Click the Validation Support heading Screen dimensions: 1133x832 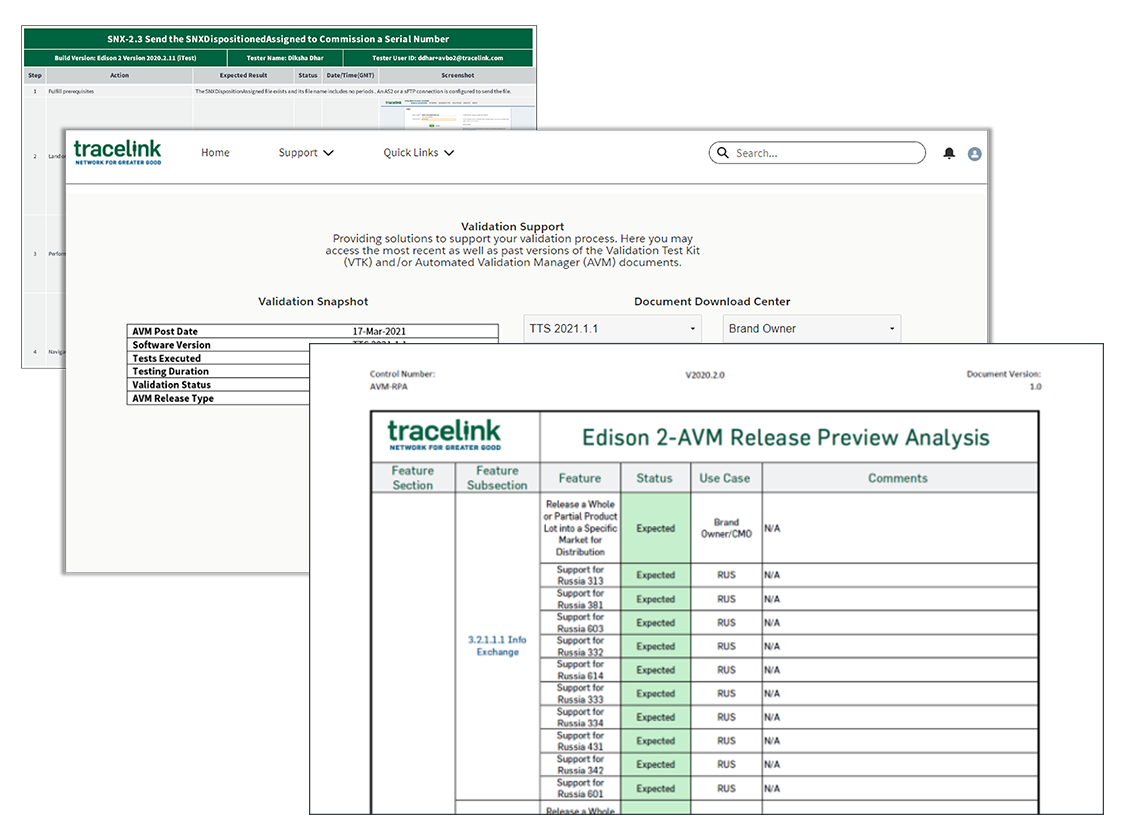click(x=512, y=226)
